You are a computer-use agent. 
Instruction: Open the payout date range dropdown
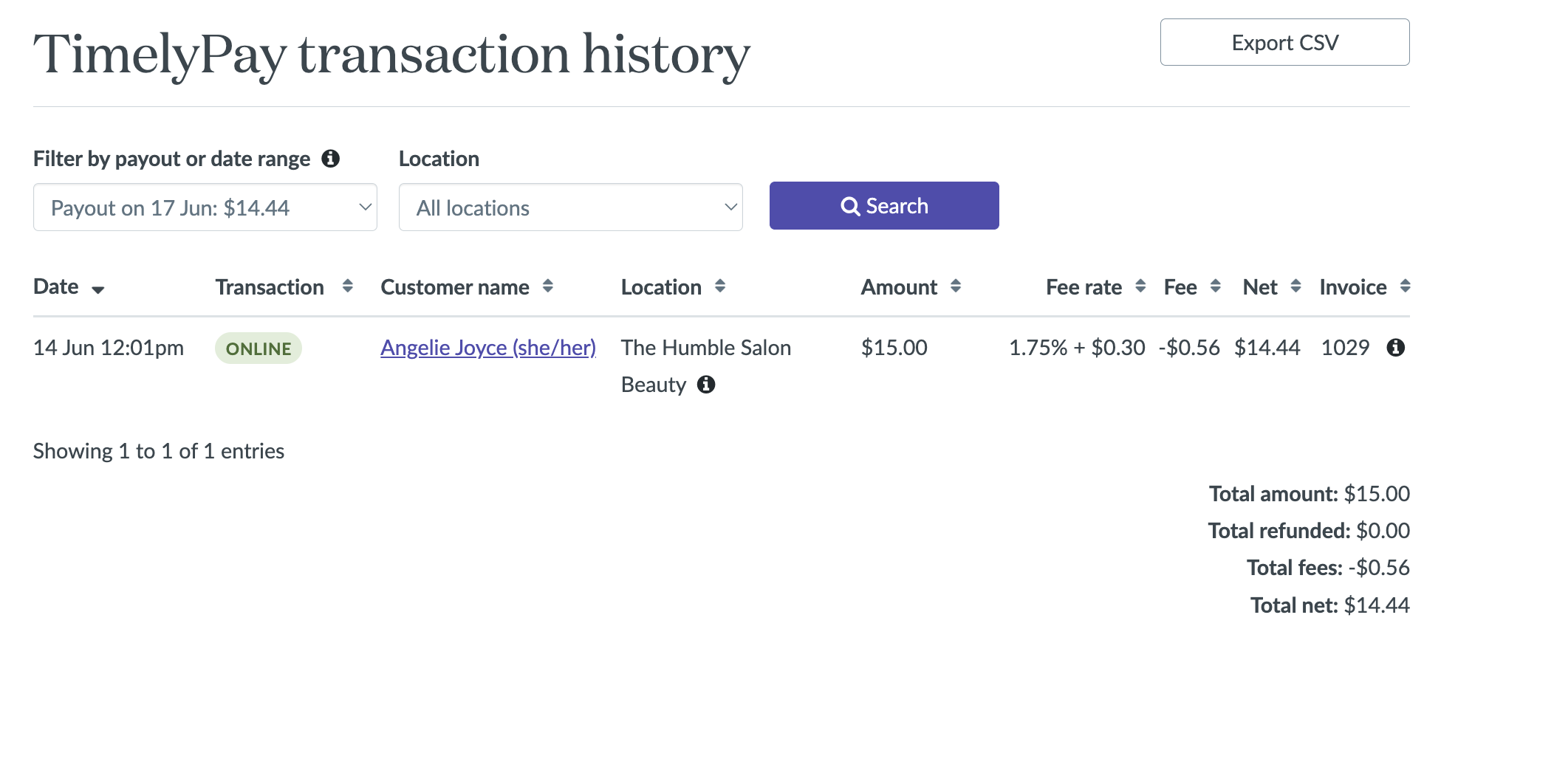(205, 207)
